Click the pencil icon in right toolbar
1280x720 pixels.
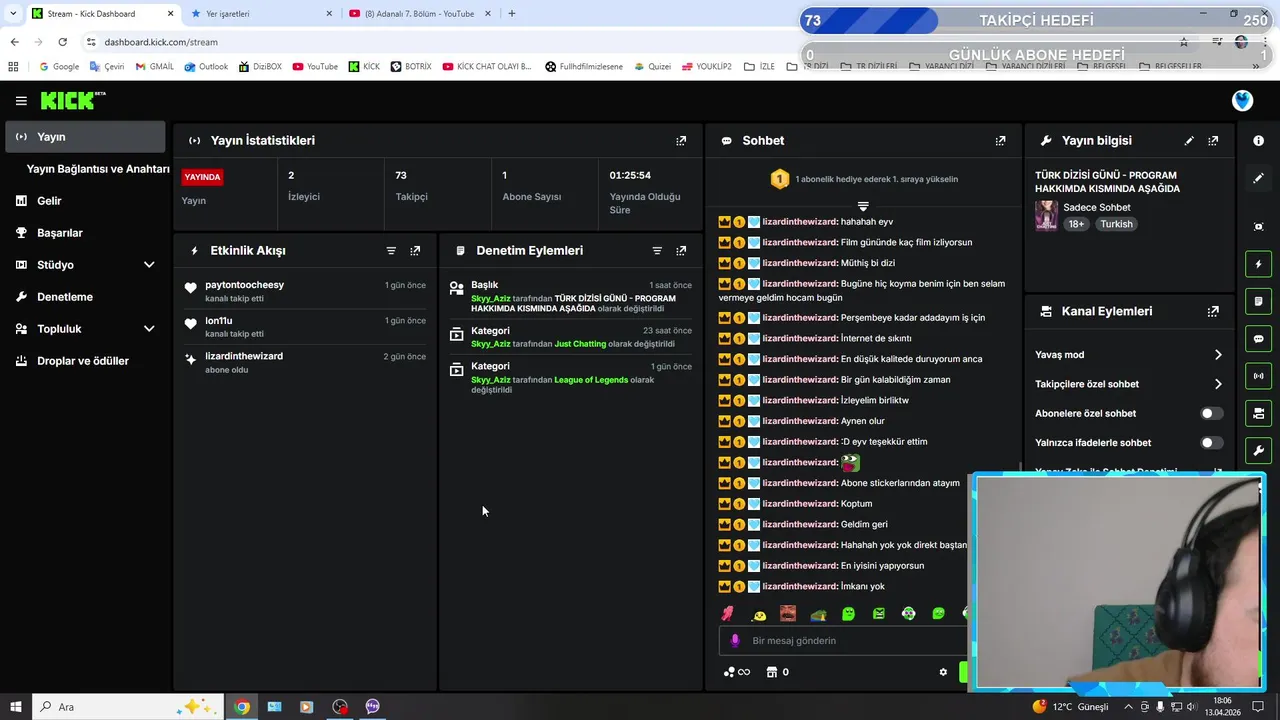coord(1259,178)
